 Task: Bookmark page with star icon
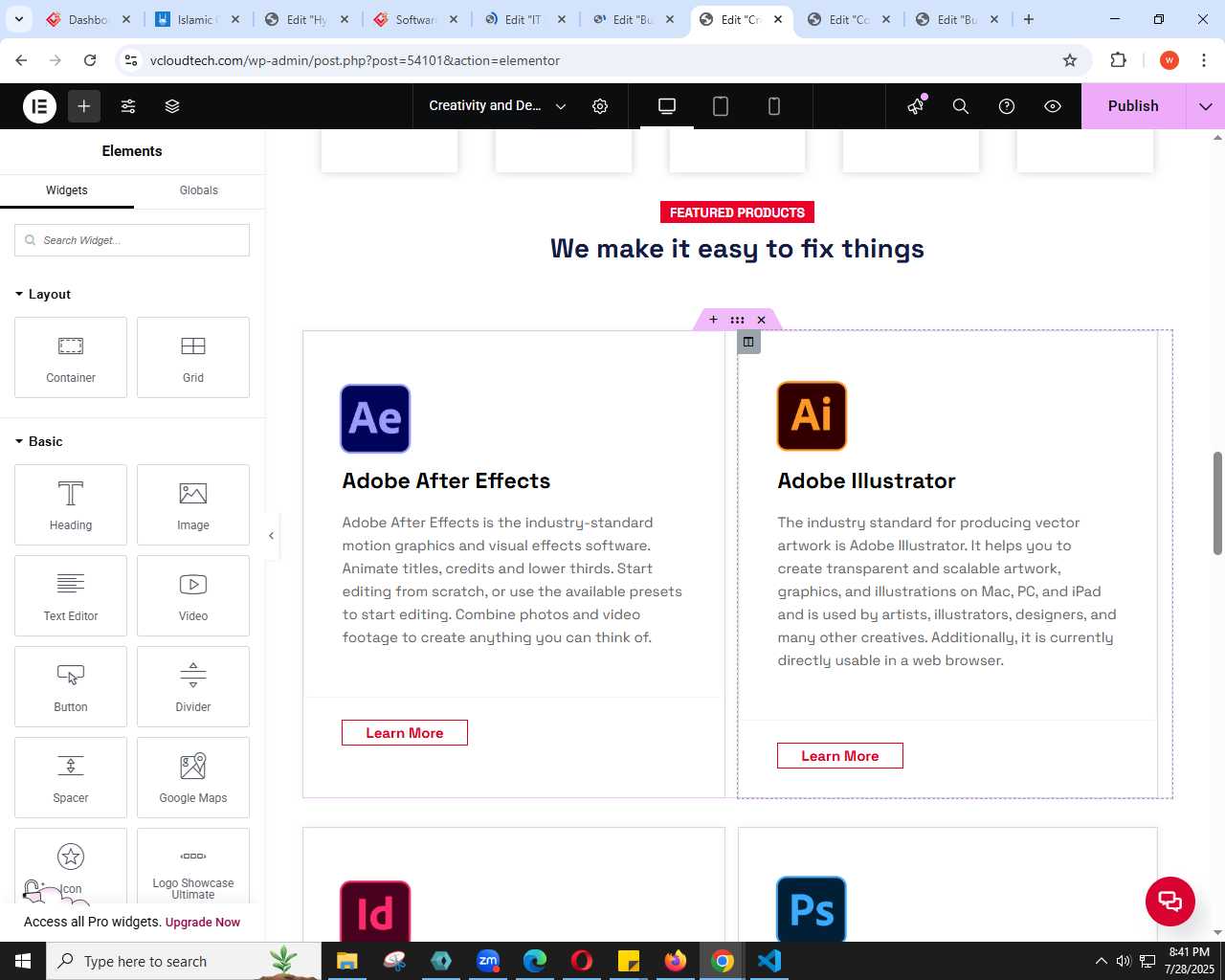(1070, 60)
